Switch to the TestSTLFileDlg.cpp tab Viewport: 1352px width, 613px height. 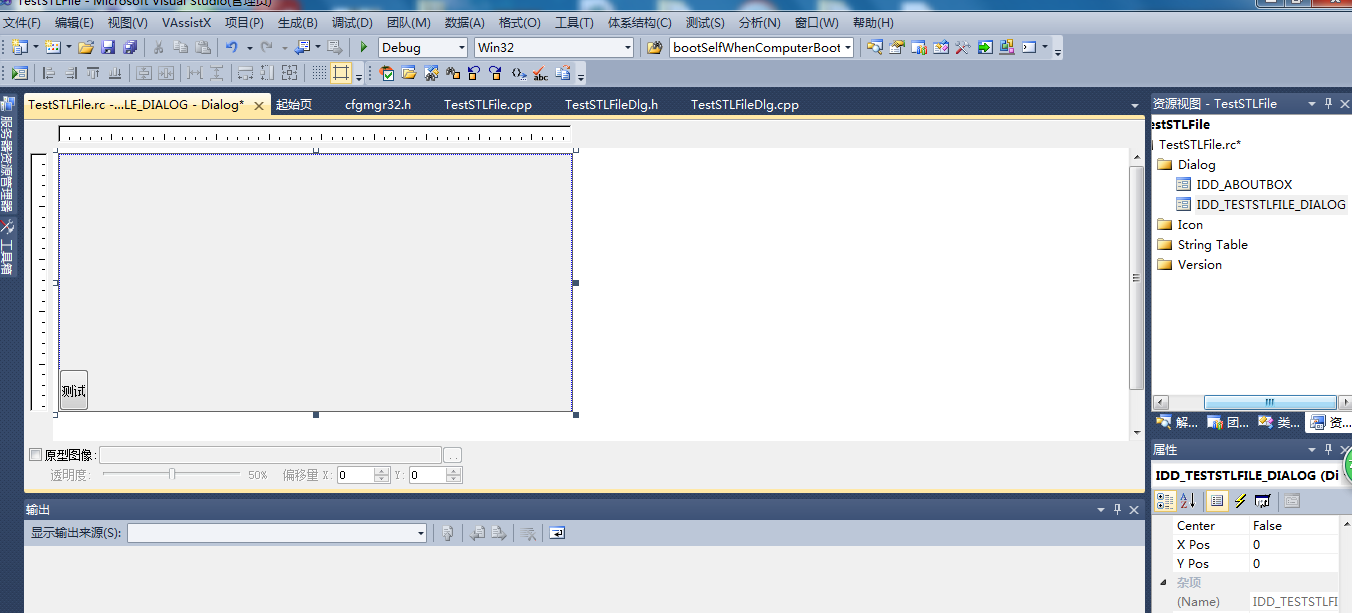point(745,104)
